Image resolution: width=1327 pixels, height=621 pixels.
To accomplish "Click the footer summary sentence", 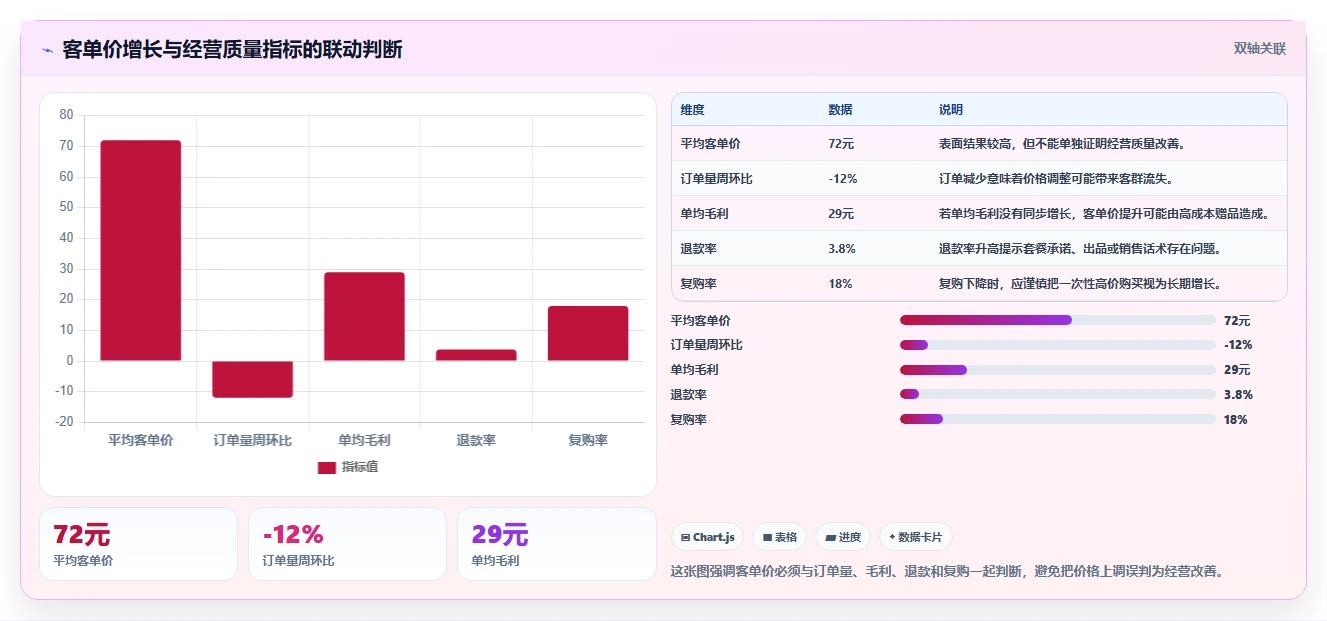I will (x=947, y=572).
